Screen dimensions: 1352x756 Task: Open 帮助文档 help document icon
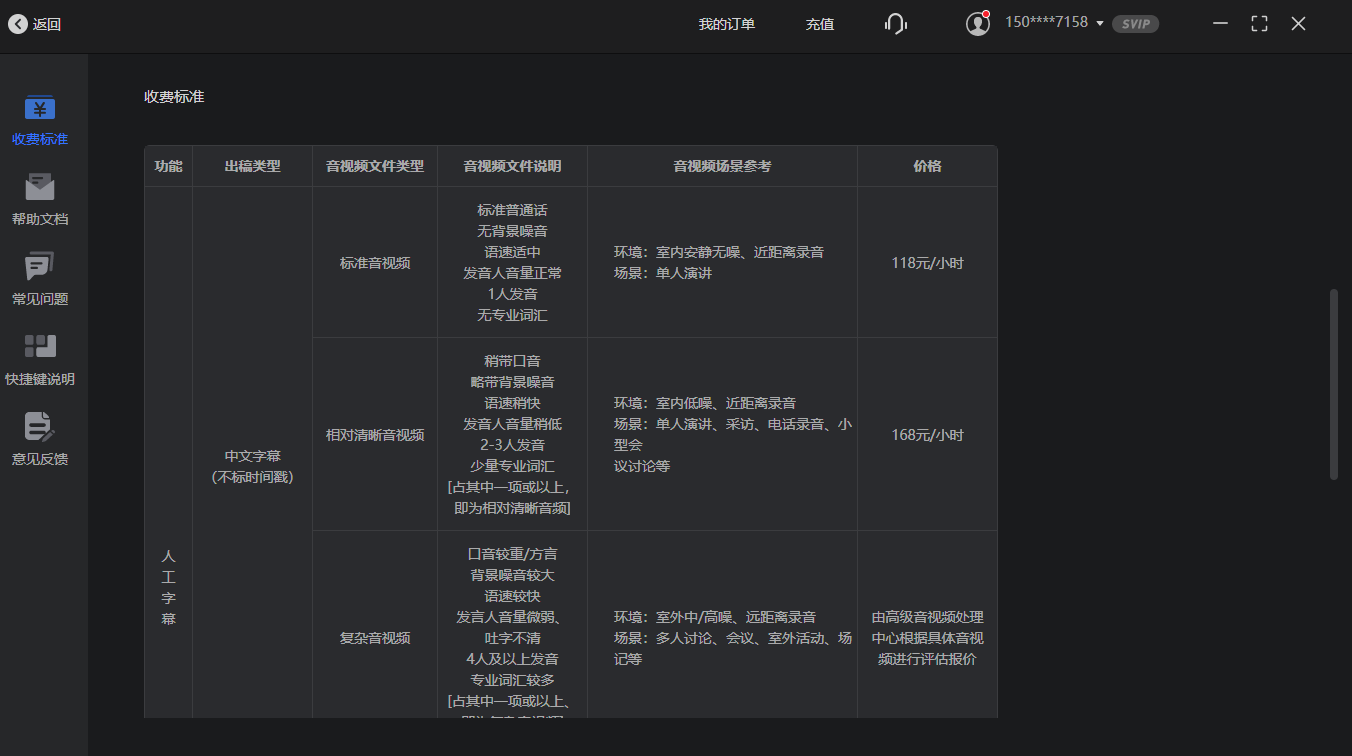click(x=39, y=188)
